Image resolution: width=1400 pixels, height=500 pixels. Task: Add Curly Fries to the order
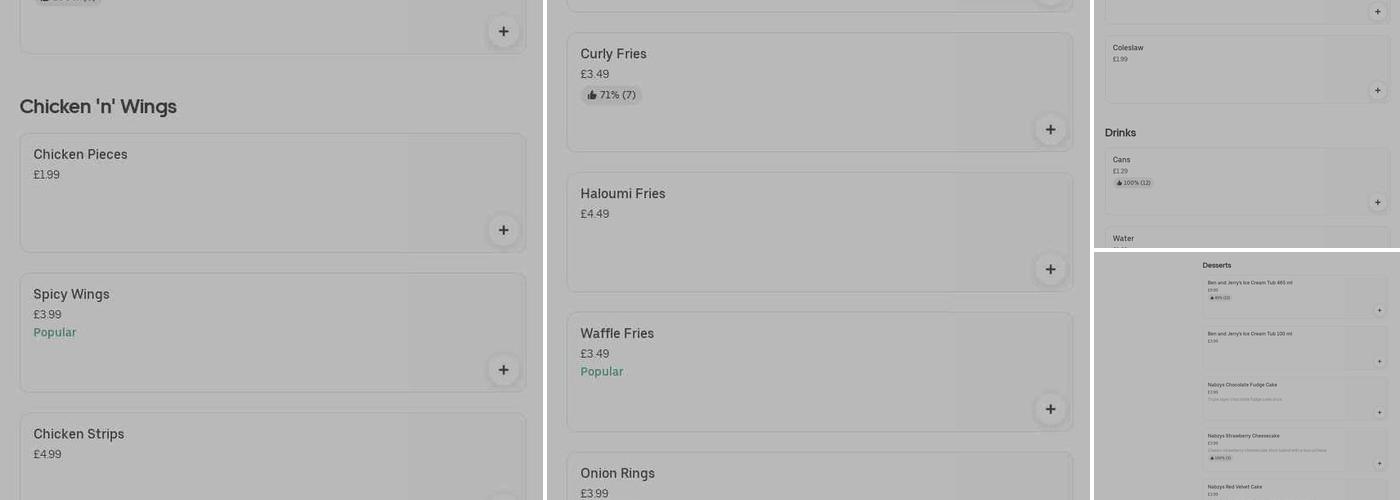point(1050,130)
